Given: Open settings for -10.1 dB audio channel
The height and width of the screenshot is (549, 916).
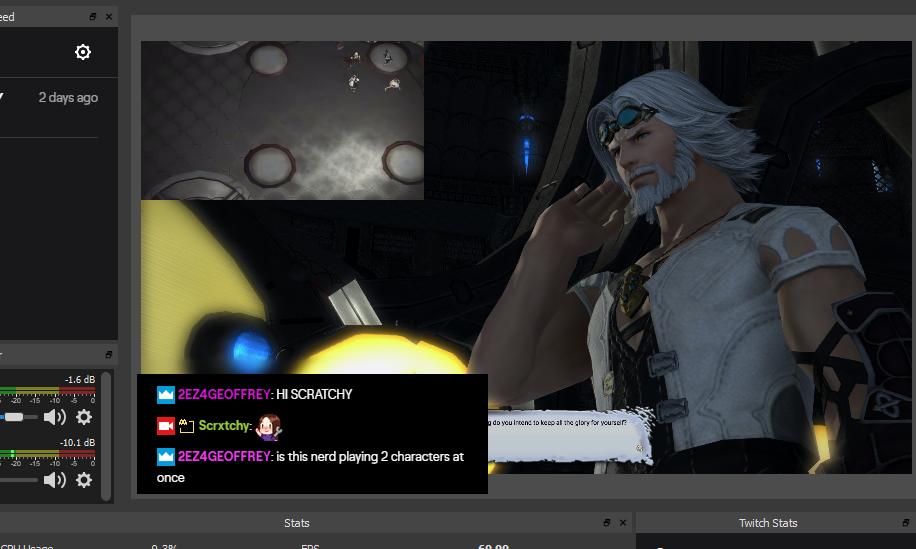Looking at the screenshot, I should coord(84,480).
